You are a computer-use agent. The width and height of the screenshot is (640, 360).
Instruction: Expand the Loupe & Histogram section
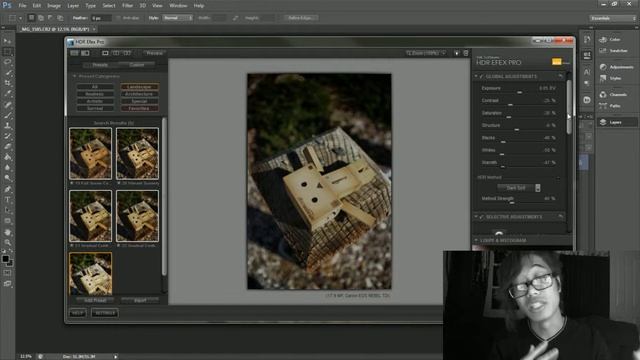[476, 240]
